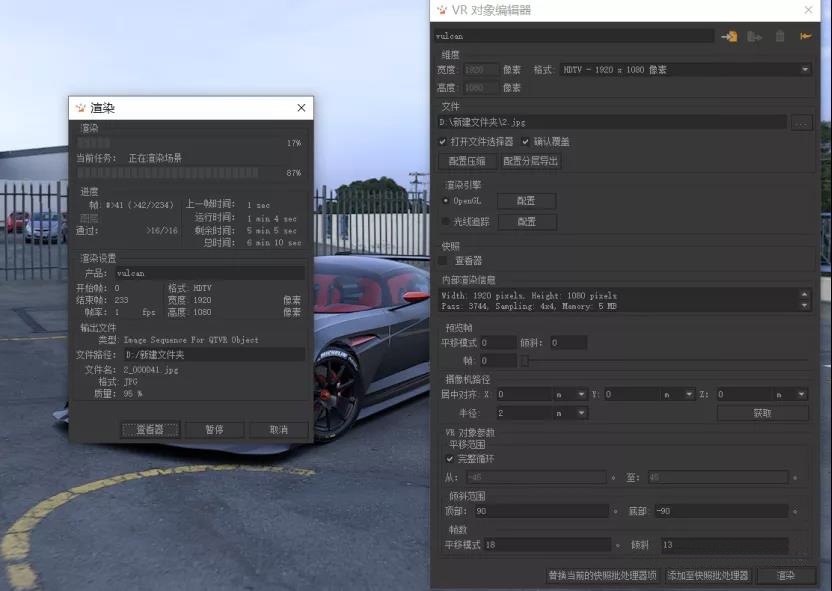This screenshot has width=832, height=591.
Task: Open the 格式 HDTV 1920 x 1080 dropdown
Action: point(805,70)
